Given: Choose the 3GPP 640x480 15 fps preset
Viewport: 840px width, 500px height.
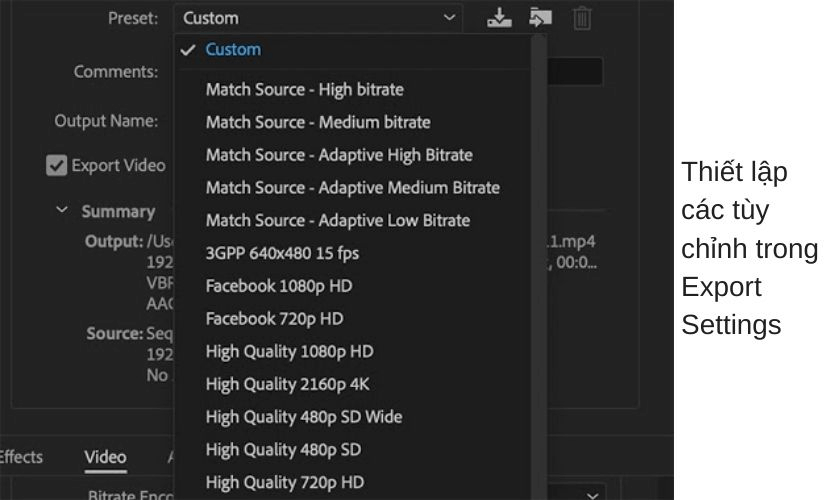Looking at the screenshot, I should [282, 253].
